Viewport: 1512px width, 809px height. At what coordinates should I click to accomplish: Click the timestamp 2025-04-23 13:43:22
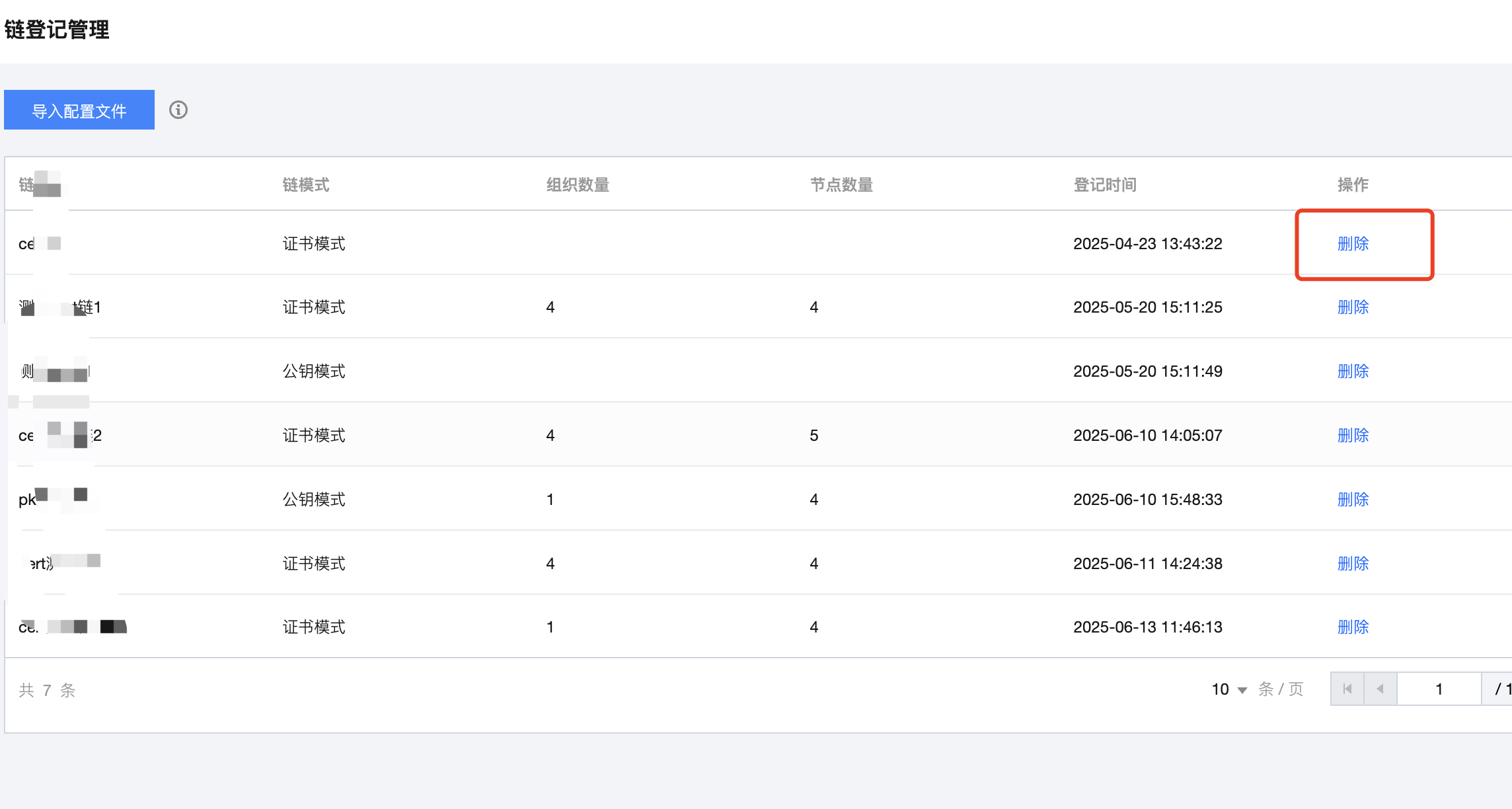(1148, 244)
